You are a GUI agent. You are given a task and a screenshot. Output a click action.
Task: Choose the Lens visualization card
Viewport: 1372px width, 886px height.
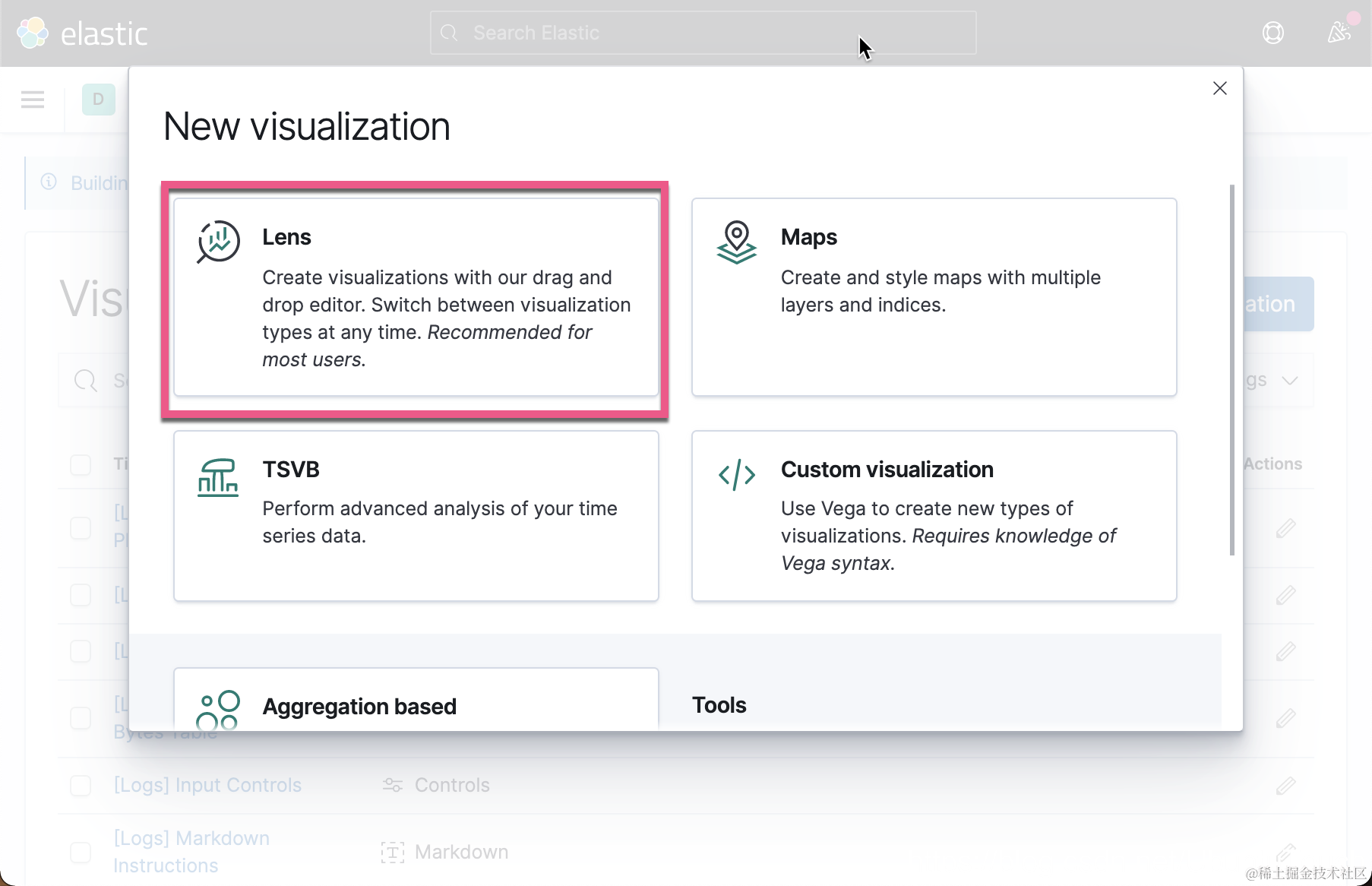[x=416, y=297]
